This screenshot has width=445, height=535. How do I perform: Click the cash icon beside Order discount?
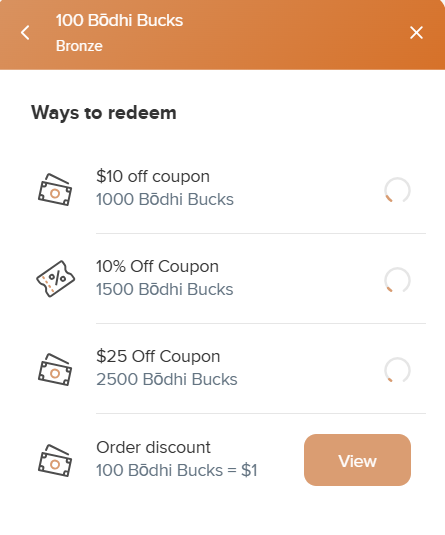tap(55, 460)
